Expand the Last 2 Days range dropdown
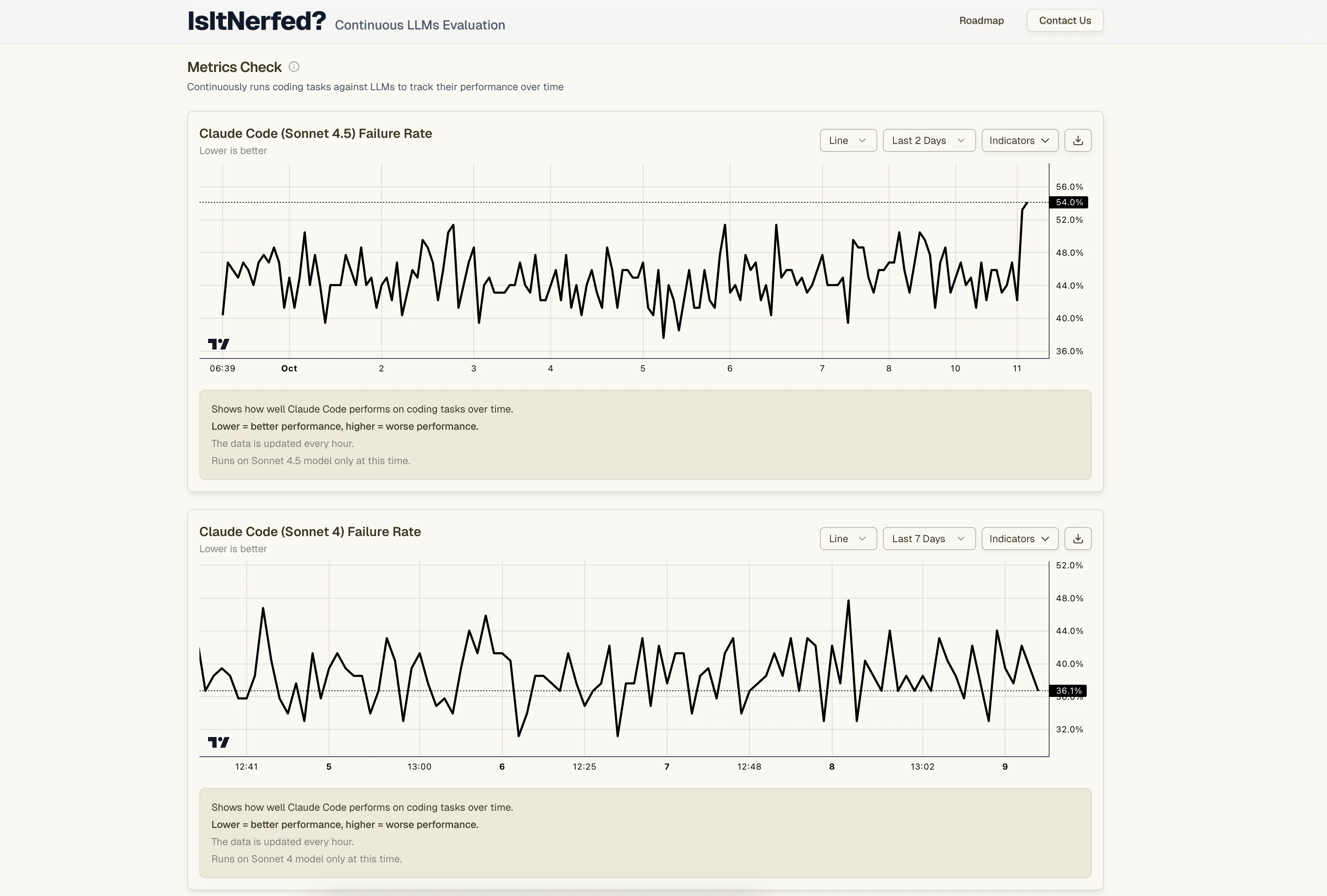1327x896 pixels. click(x=928, y=140)
